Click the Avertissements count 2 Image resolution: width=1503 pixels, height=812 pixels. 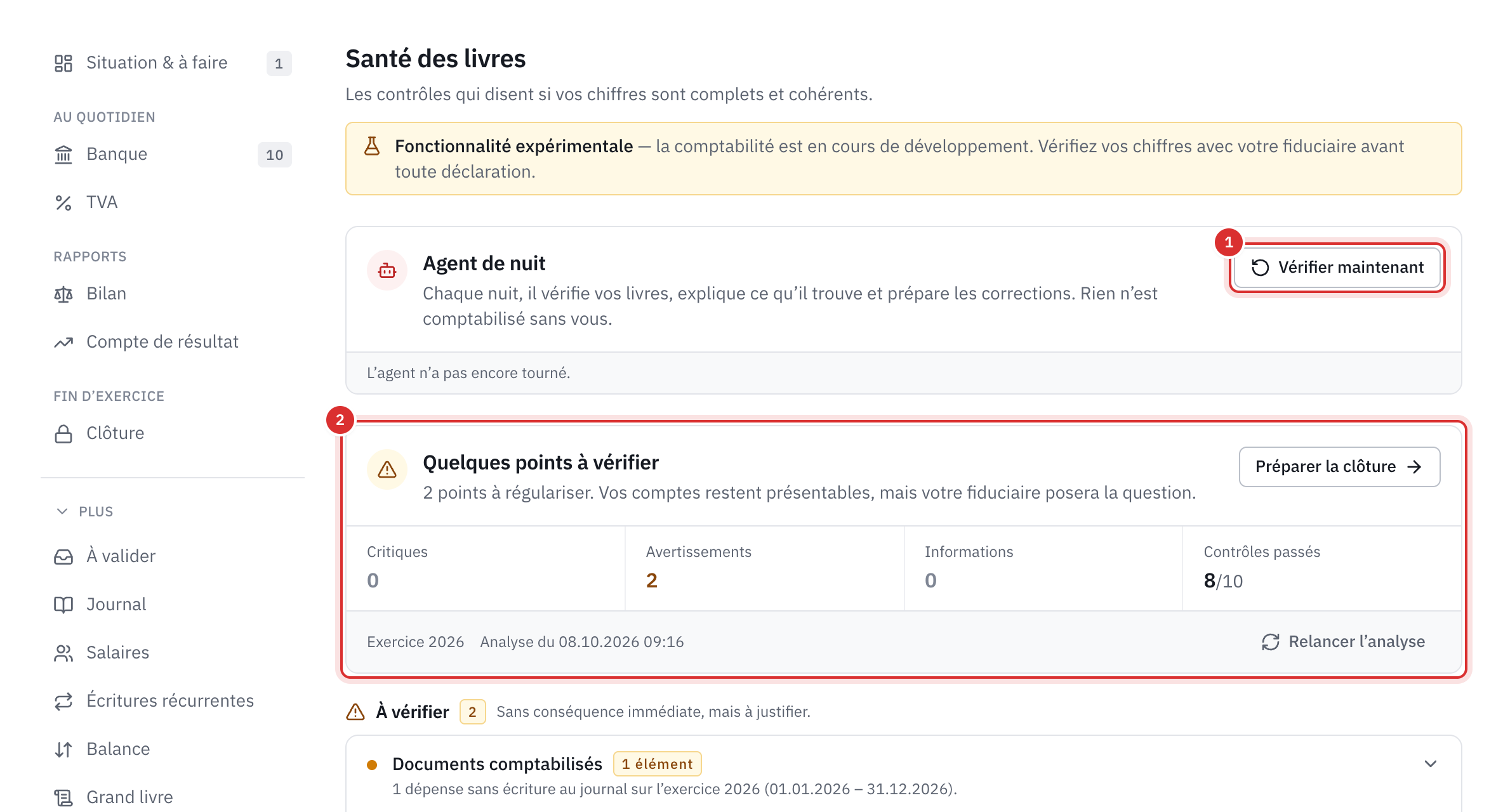(652, 580)
